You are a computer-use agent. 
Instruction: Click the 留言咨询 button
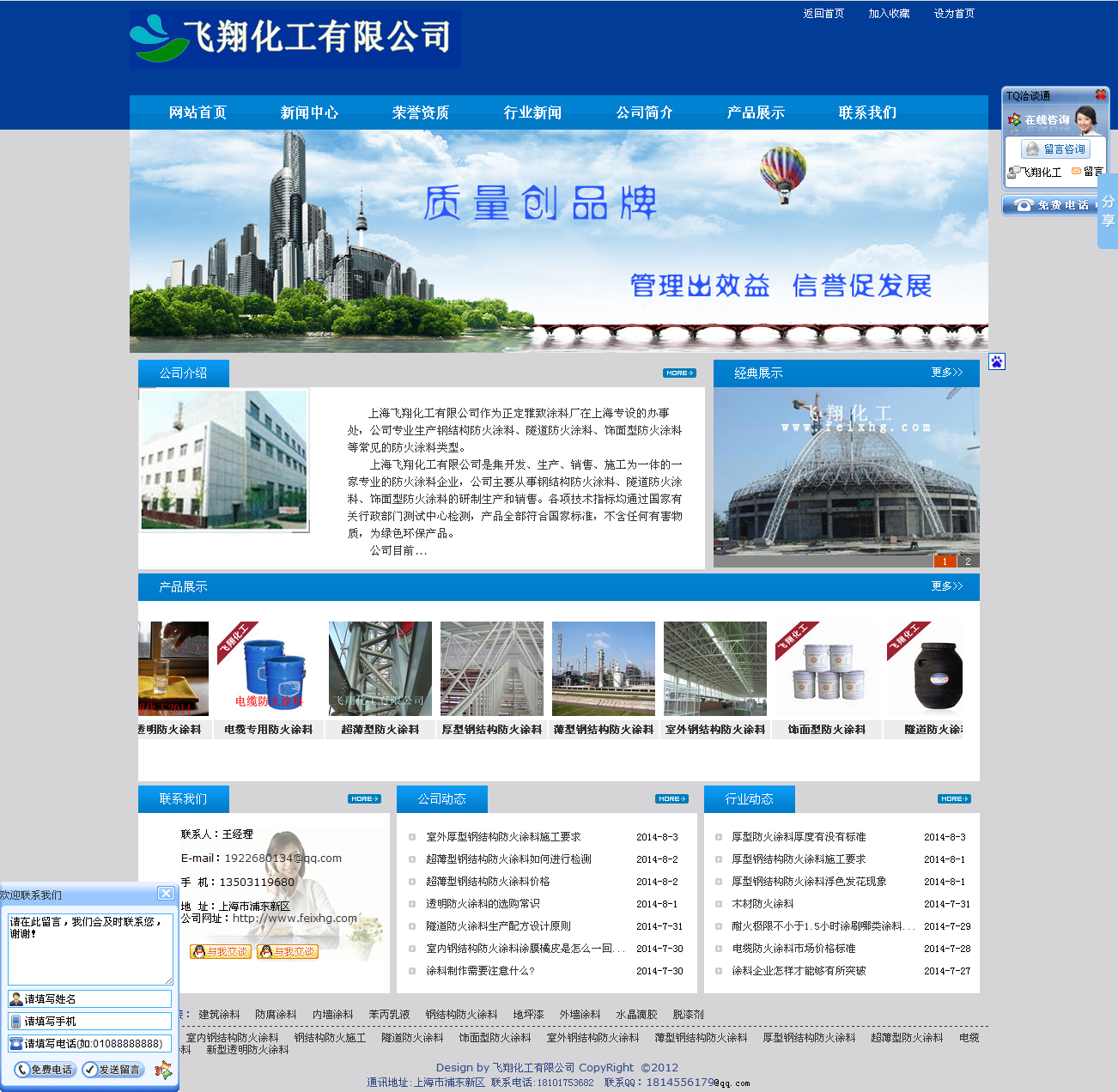tap(1055, 149)
